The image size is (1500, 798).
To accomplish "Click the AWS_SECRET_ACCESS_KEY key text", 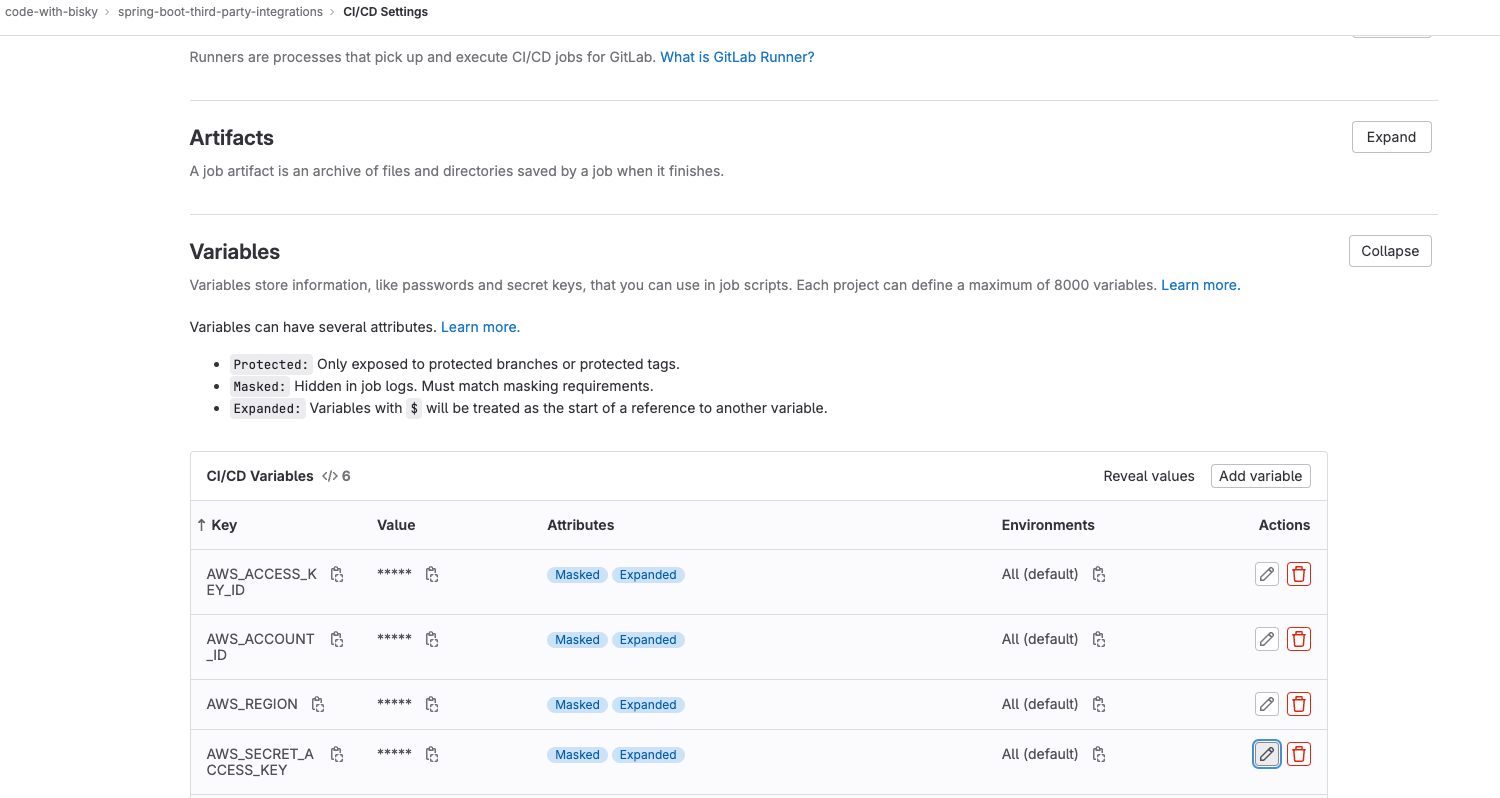I will pos(260,762).
